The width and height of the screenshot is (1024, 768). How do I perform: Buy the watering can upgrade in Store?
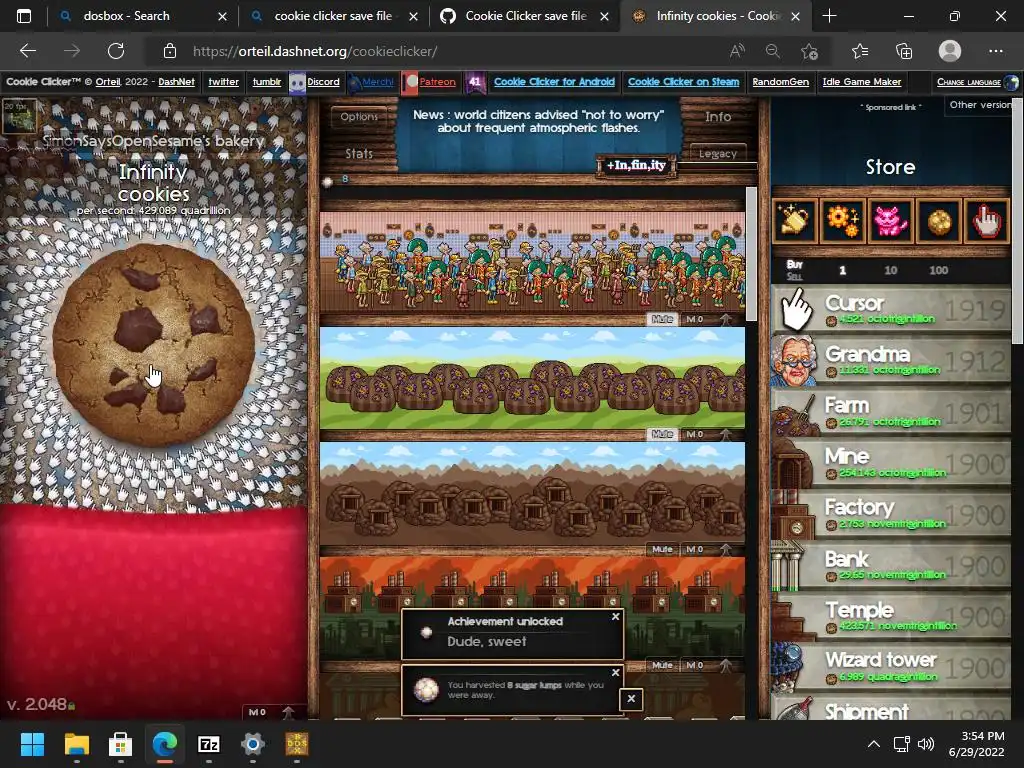[794, 221]
